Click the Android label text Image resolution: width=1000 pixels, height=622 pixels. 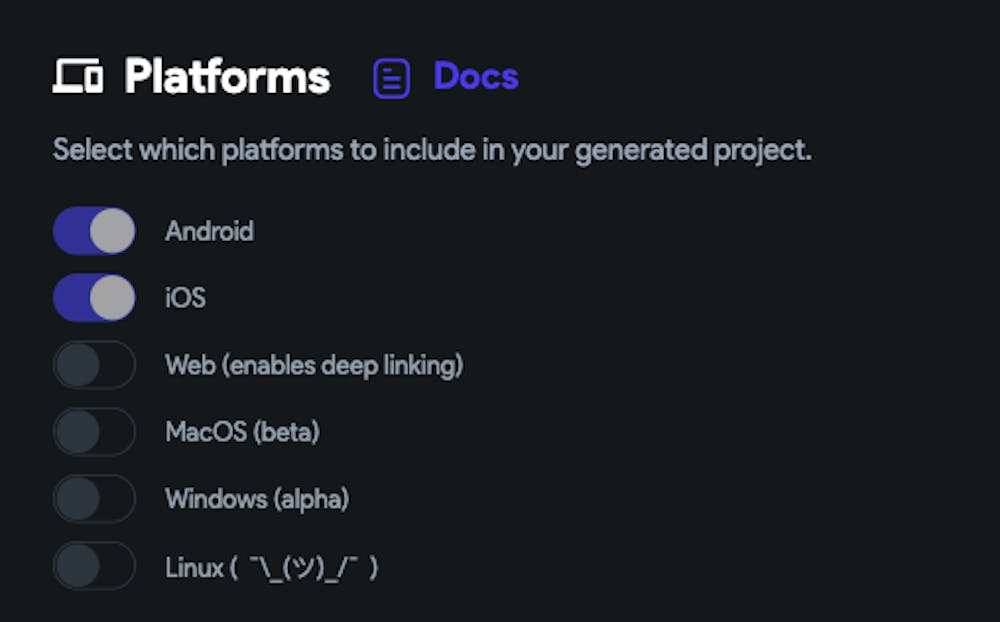(x=209, y=231)
